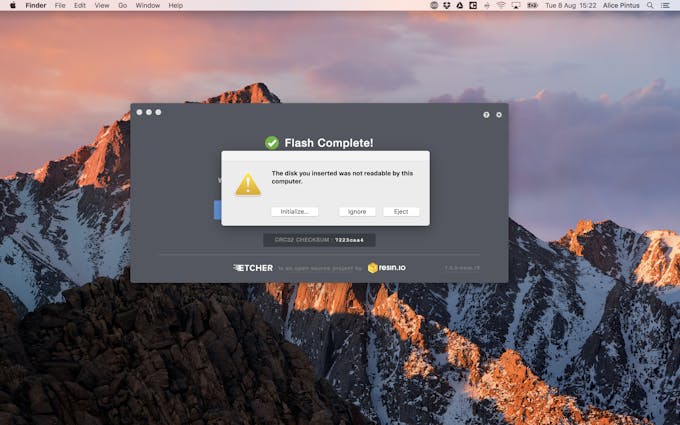Click the Wi-Fi status icon

(x=501, y=5)
